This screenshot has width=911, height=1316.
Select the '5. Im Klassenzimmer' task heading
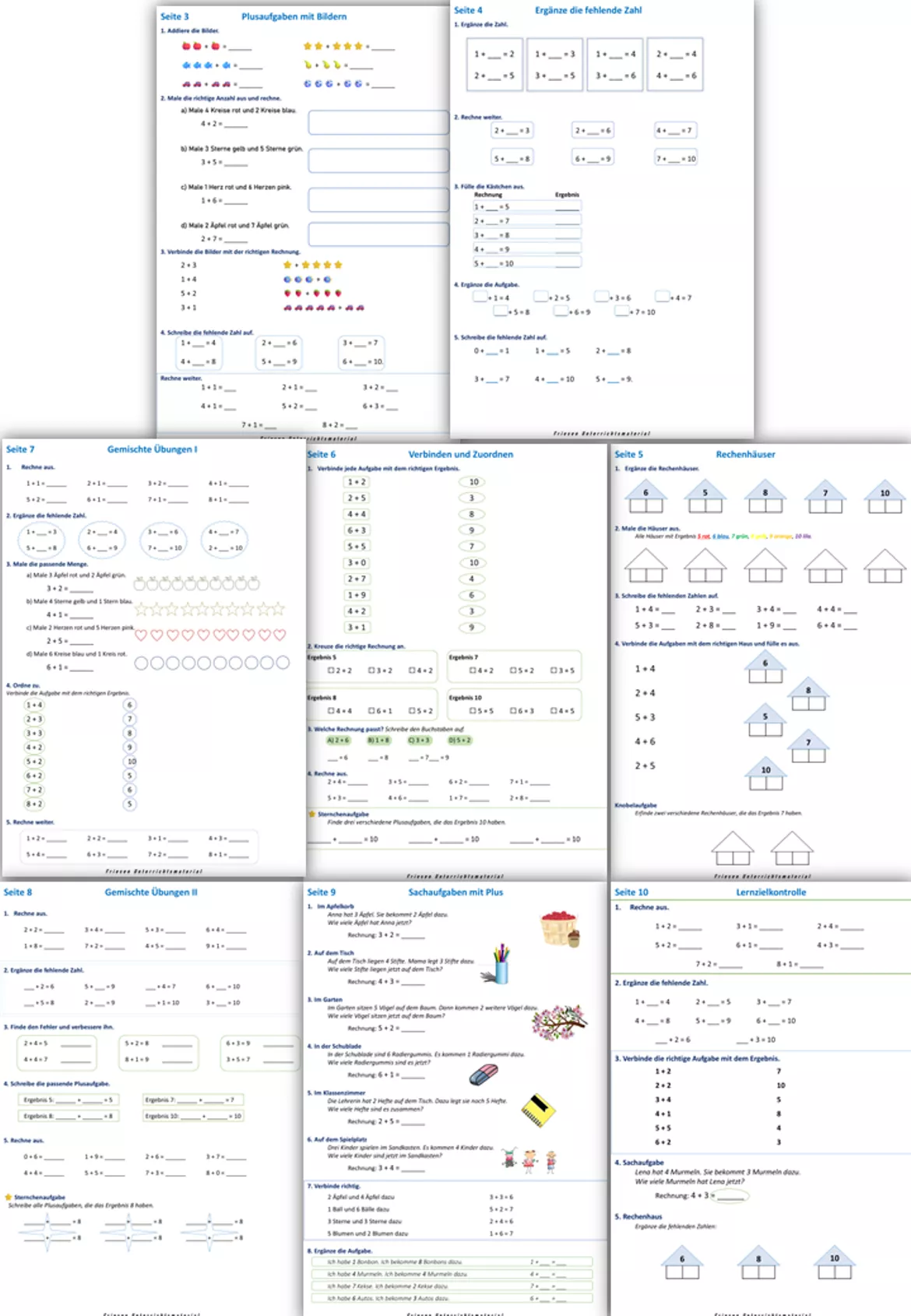(336, 1093)
